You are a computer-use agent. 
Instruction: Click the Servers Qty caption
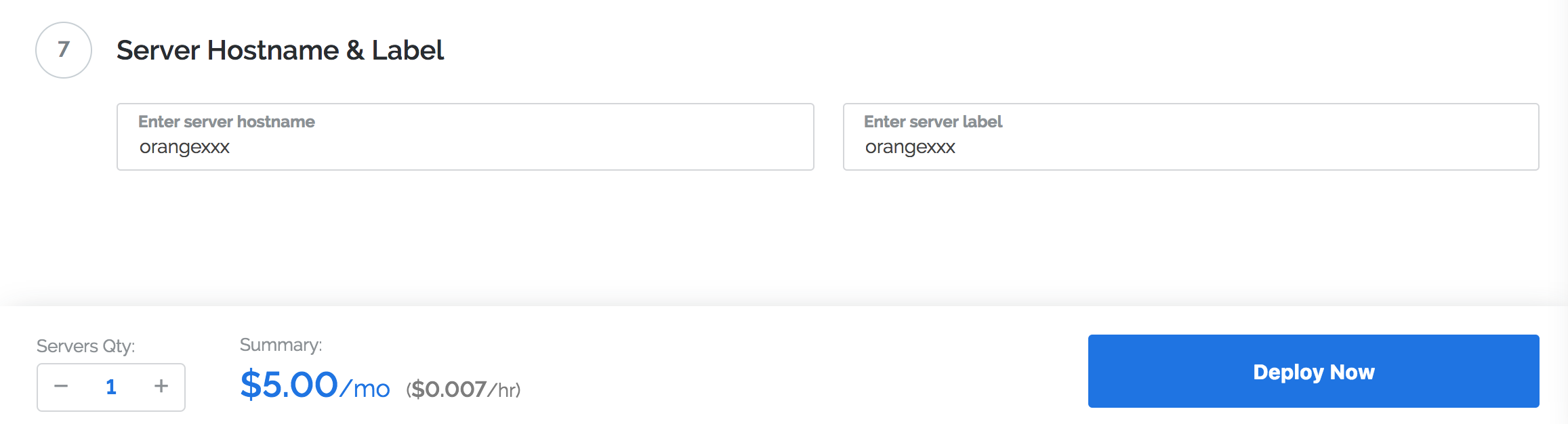(86, 346)
